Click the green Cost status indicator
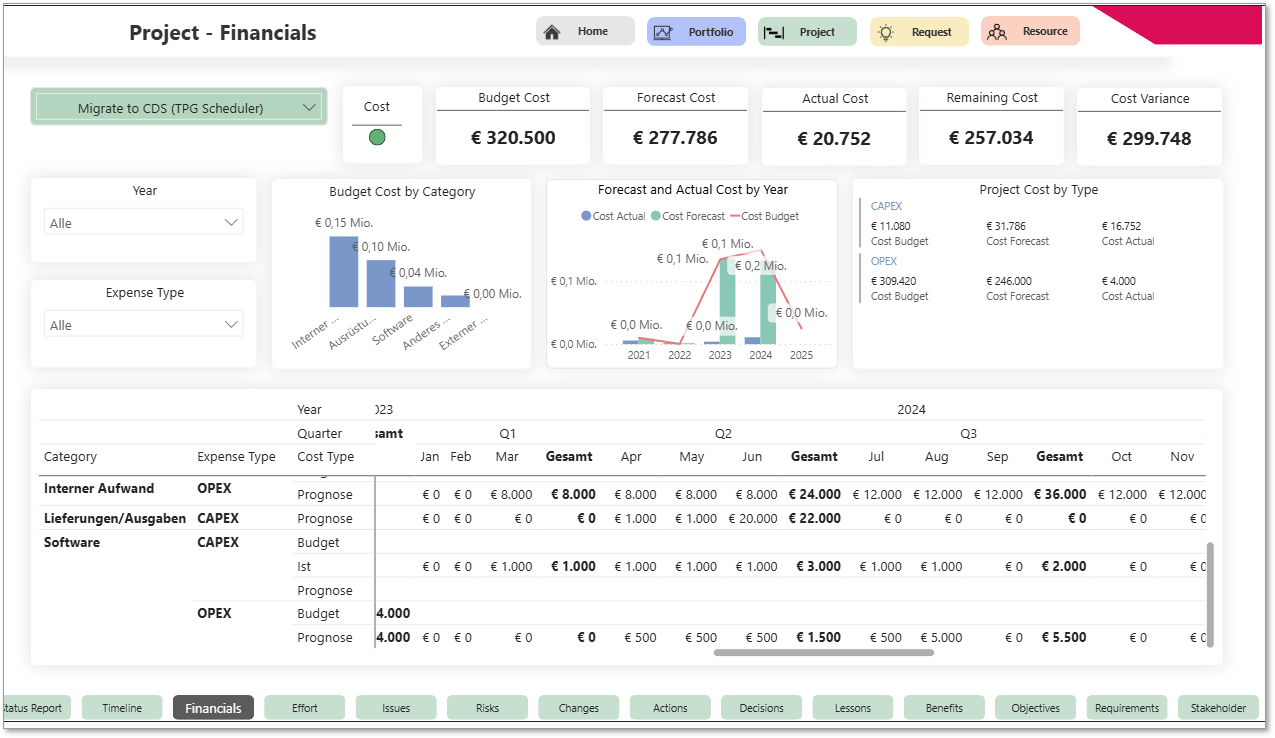This screenshot has height=738, width=1275. [377, 137]
